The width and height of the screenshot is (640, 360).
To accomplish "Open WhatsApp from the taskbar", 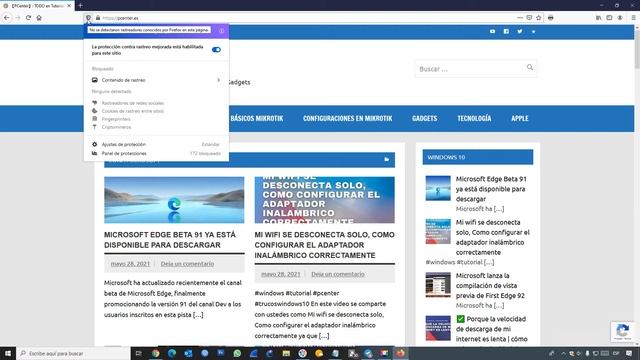I will tap(237, 353).
